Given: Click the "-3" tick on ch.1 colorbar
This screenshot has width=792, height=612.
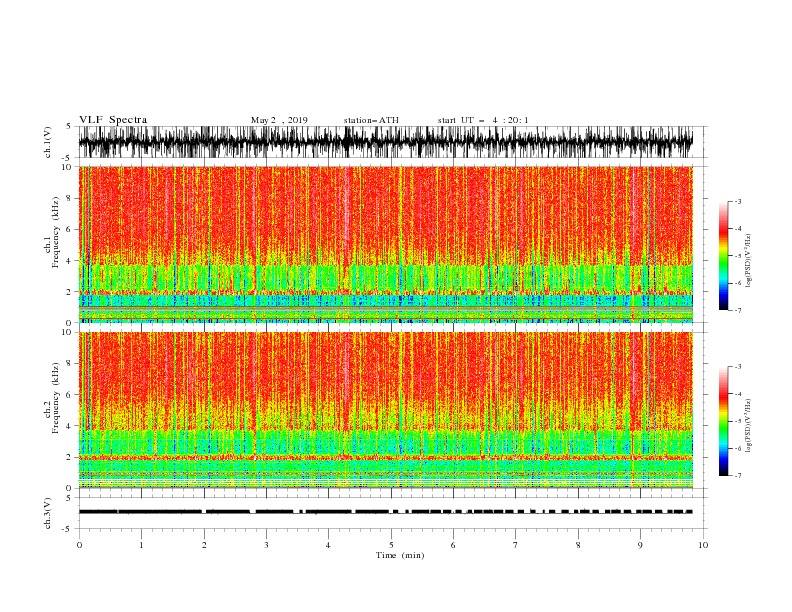Looking at the screenshot, I should [737, 201].
